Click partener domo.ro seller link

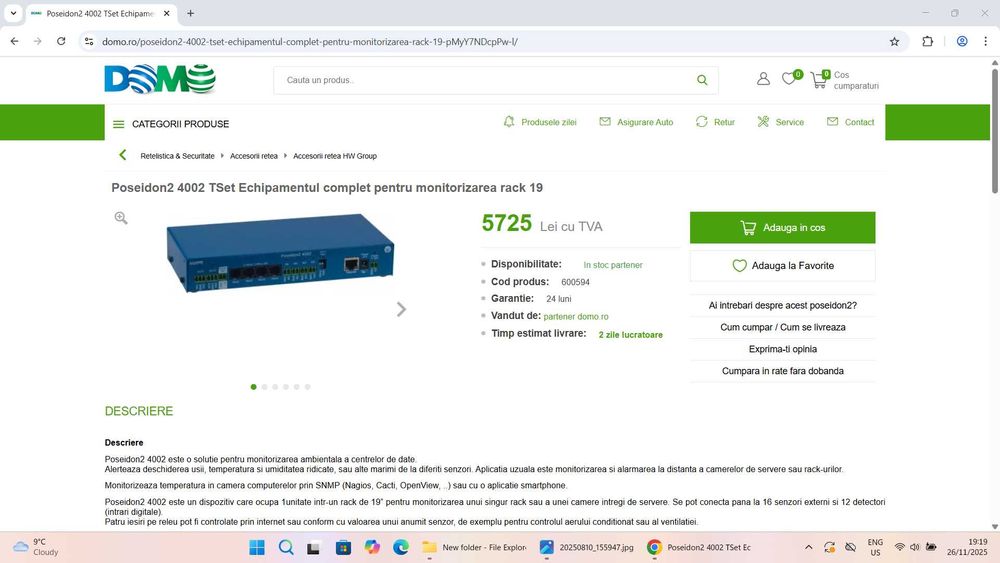pos(576,316)
